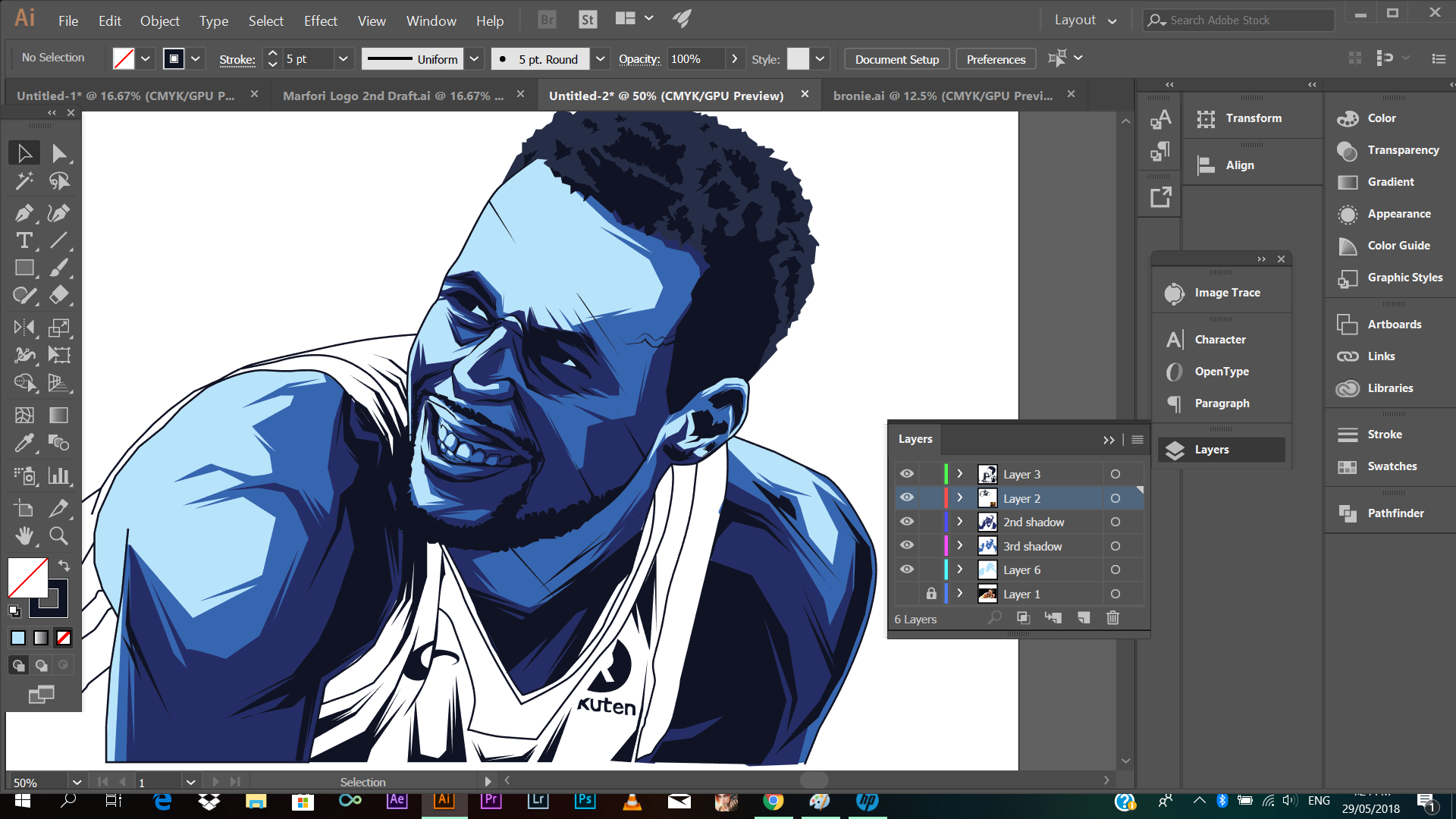Hide Layer 2 using eye icon
Viewport: 1456px width, 819px height.
(907, 497)
